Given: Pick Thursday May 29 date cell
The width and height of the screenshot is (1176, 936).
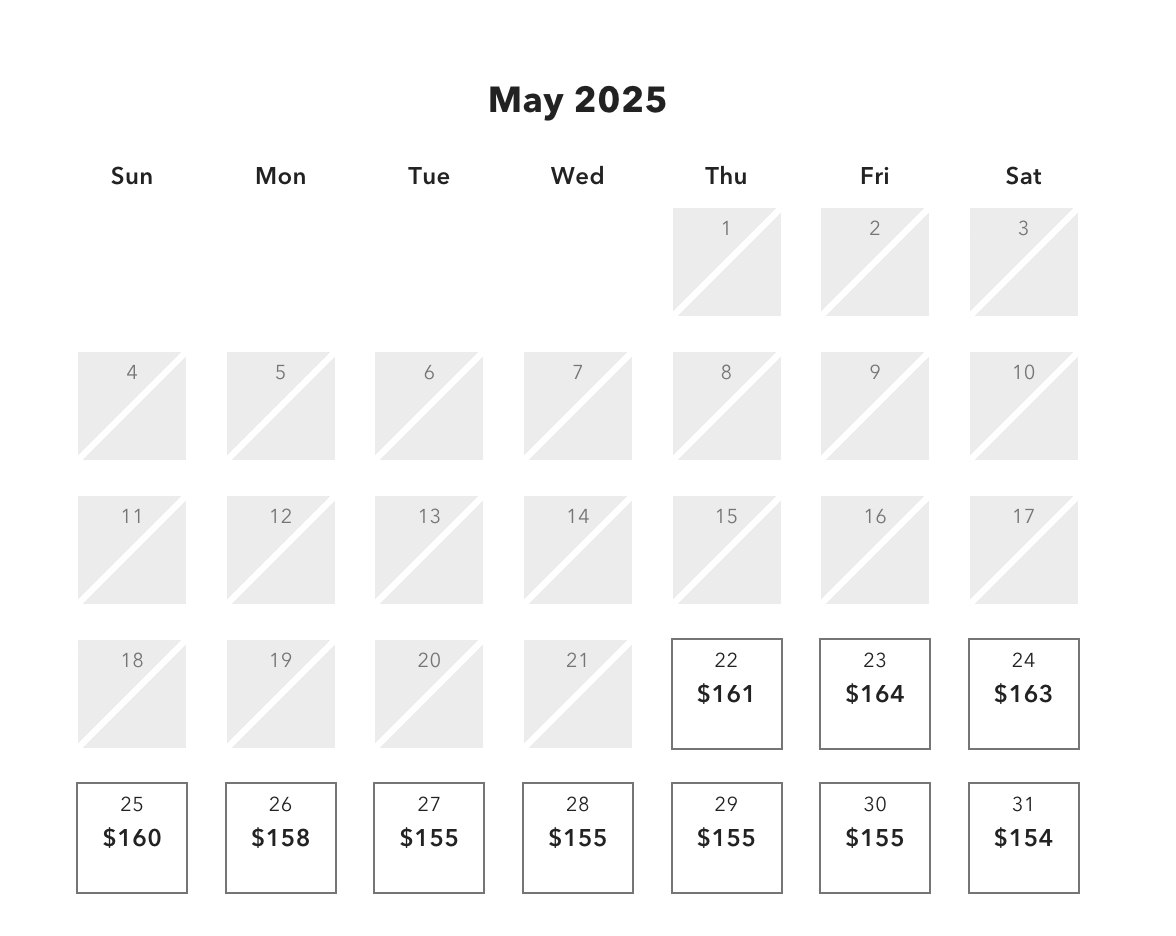Looking at the screenshot, I should tap(726, 837).
